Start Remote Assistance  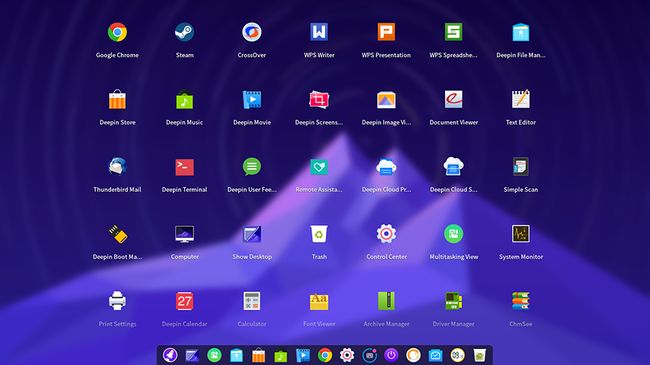(x=319, y=167)
